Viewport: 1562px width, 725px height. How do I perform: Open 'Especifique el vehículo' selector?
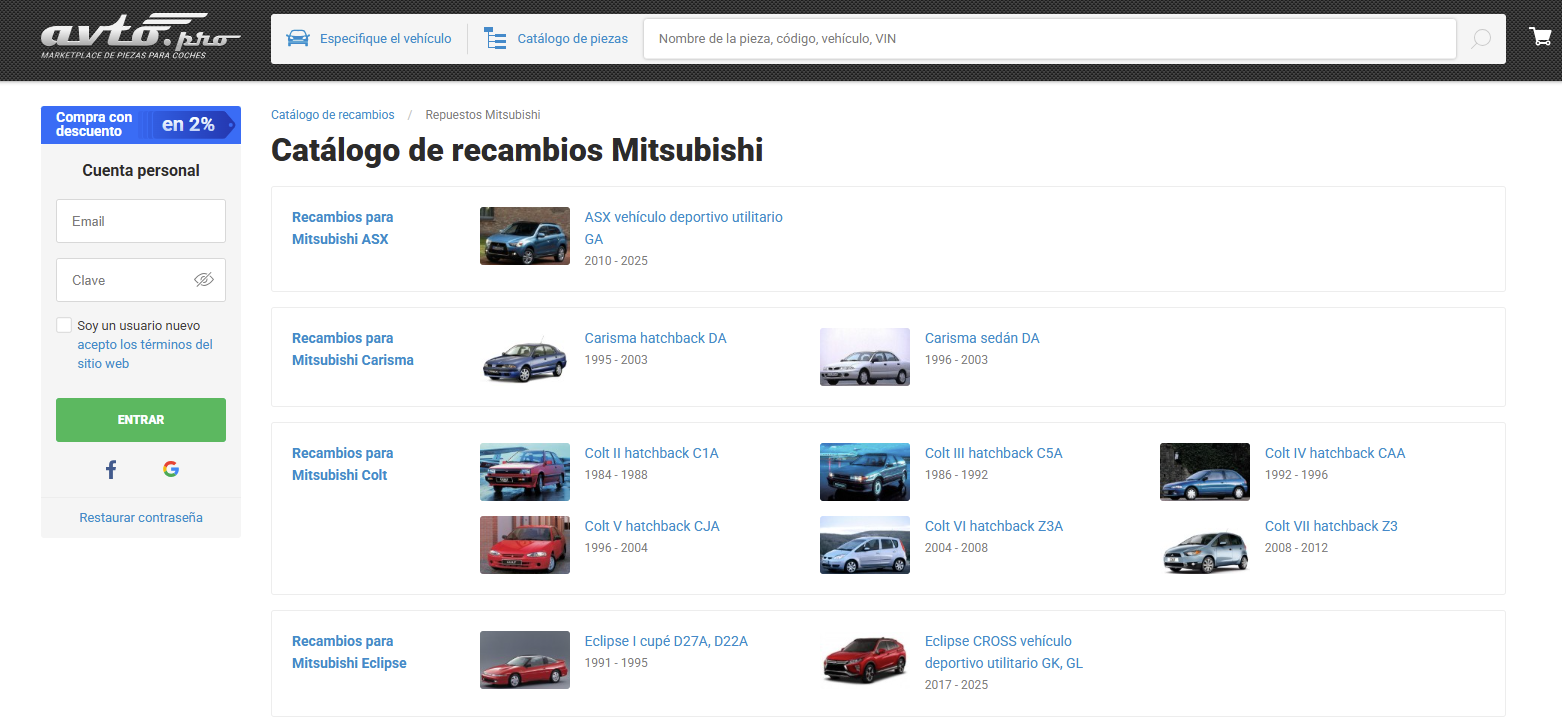(x=385, y=39)
